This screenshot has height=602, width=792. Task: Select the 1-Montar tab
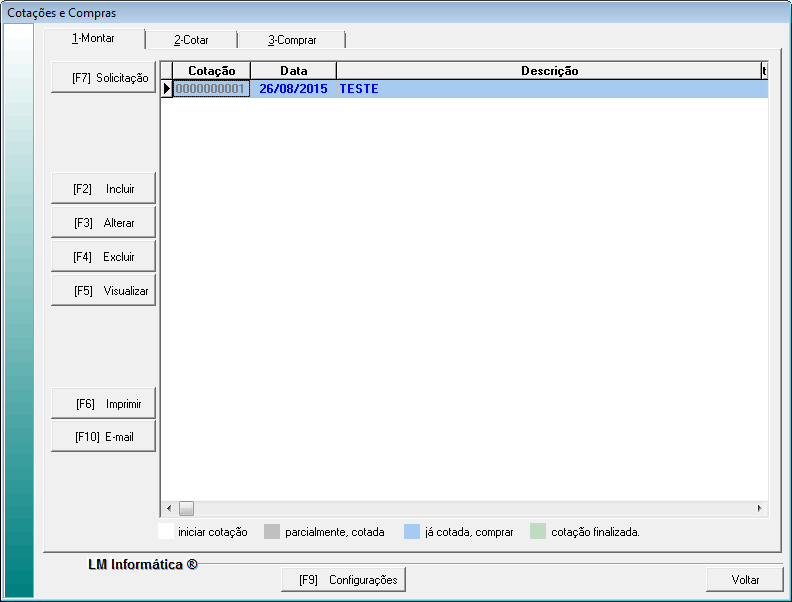(x=94, y=38)
